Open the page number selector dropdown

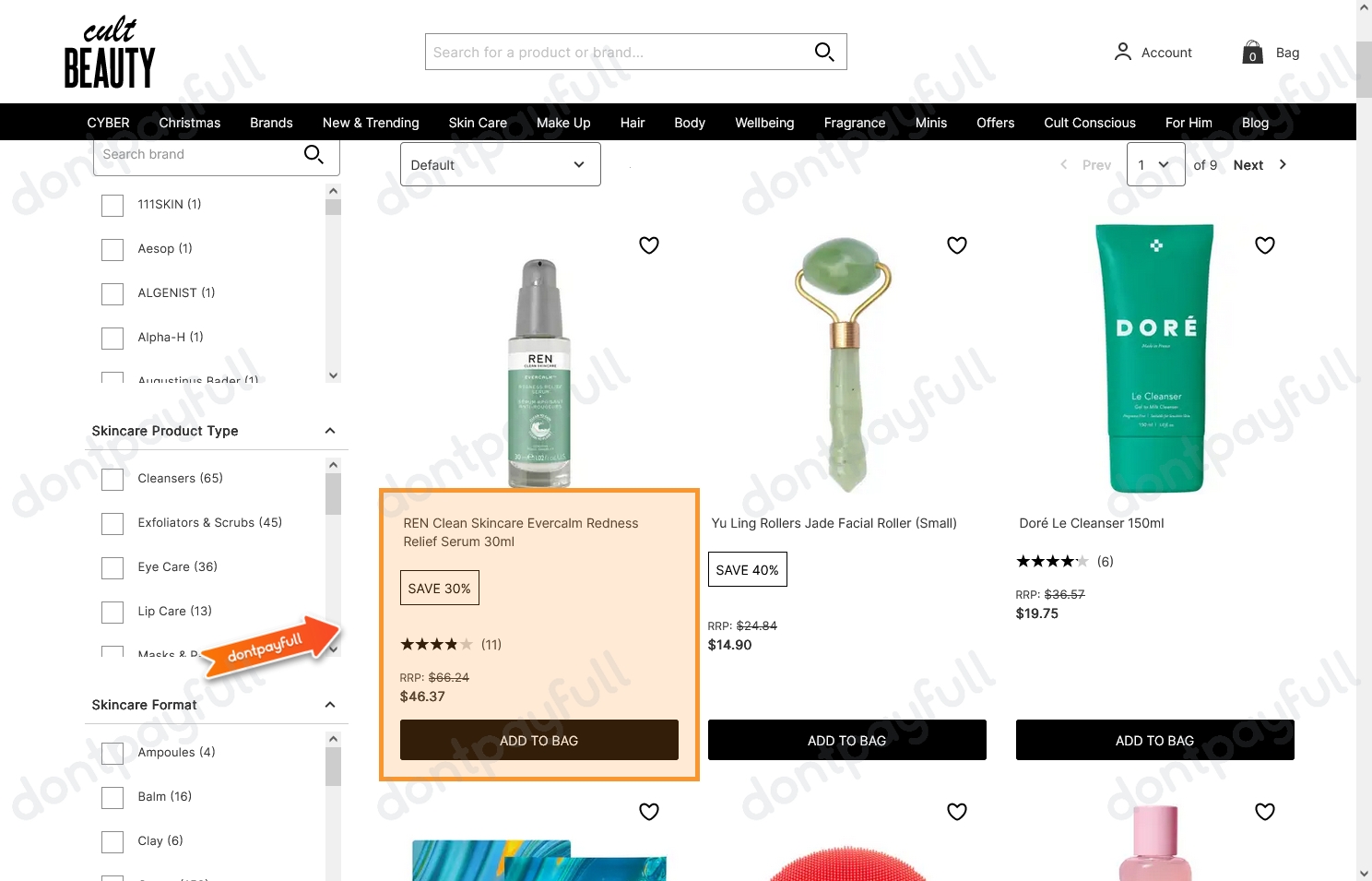1155,163
